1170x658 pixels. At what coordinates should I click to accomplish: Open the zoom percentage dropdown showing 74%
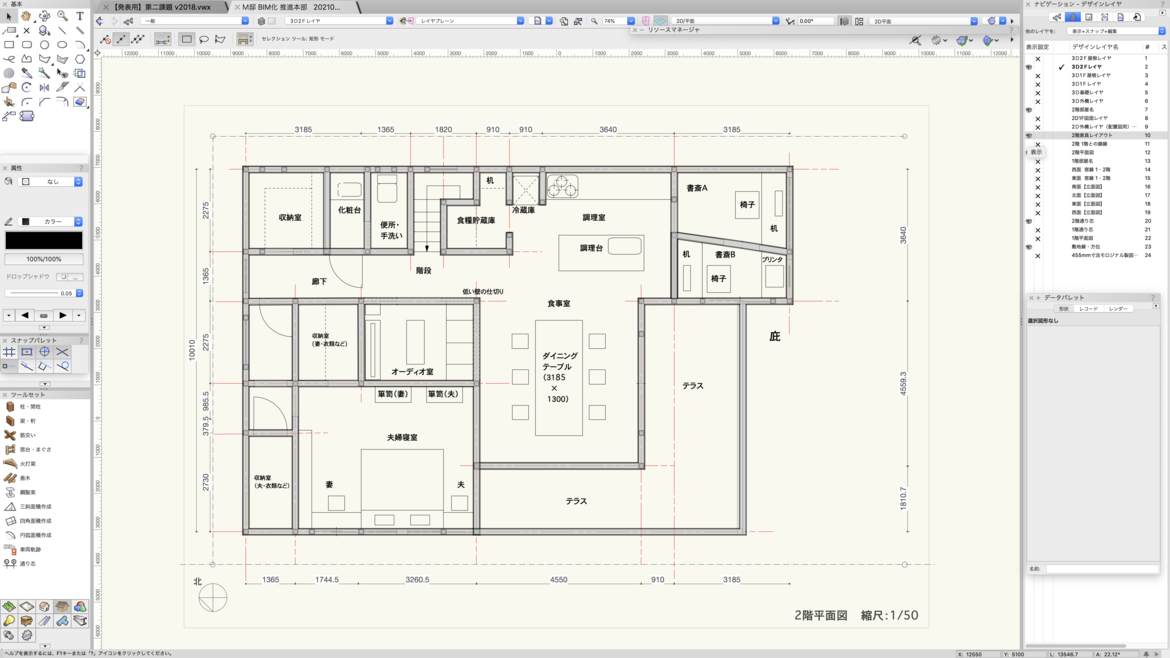[x=629, y=19]
